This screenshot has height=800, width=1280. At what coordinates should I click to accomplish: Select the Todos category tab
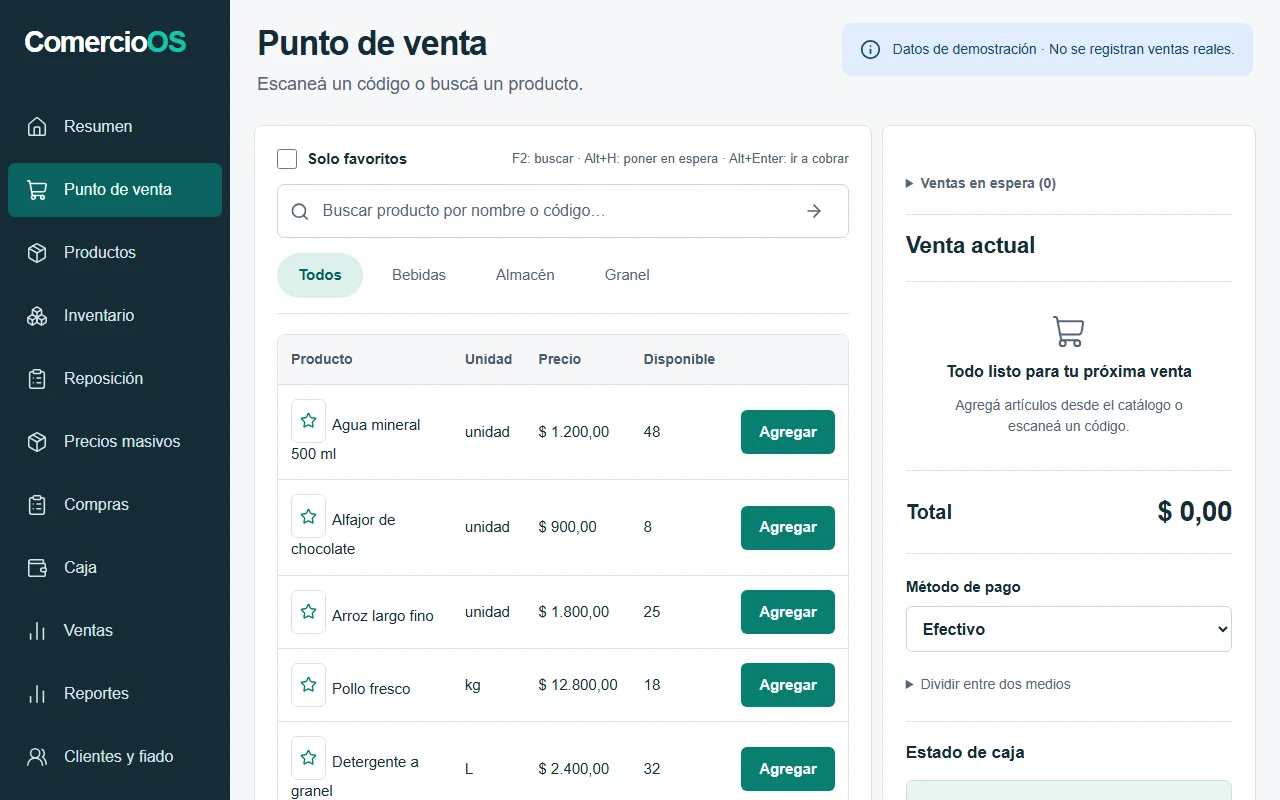(x=320, y=275)
